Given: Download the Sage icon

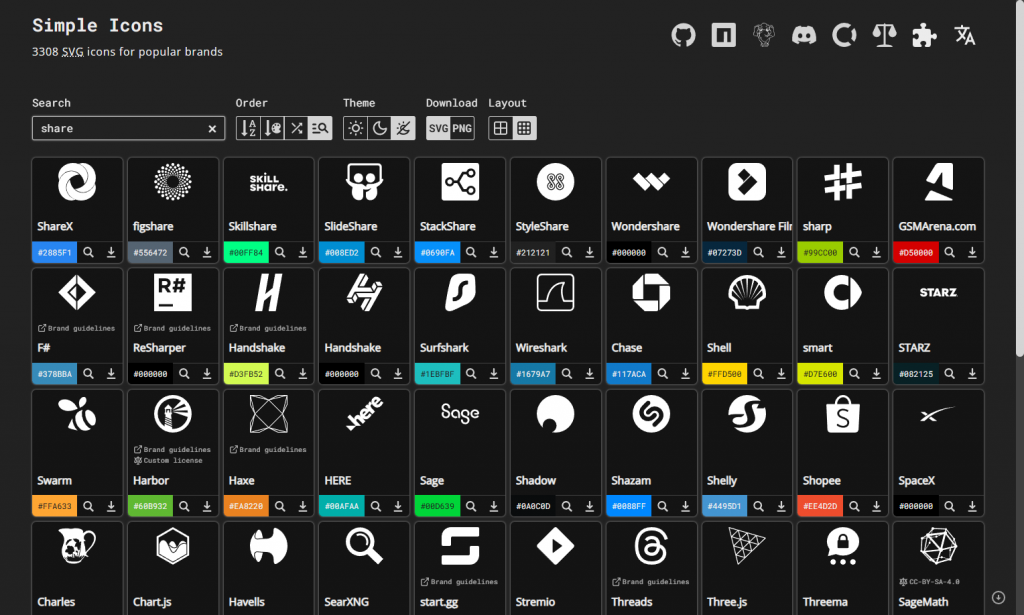Looking at the screenshot, I should pyautogui.click(x=494, y=506).
